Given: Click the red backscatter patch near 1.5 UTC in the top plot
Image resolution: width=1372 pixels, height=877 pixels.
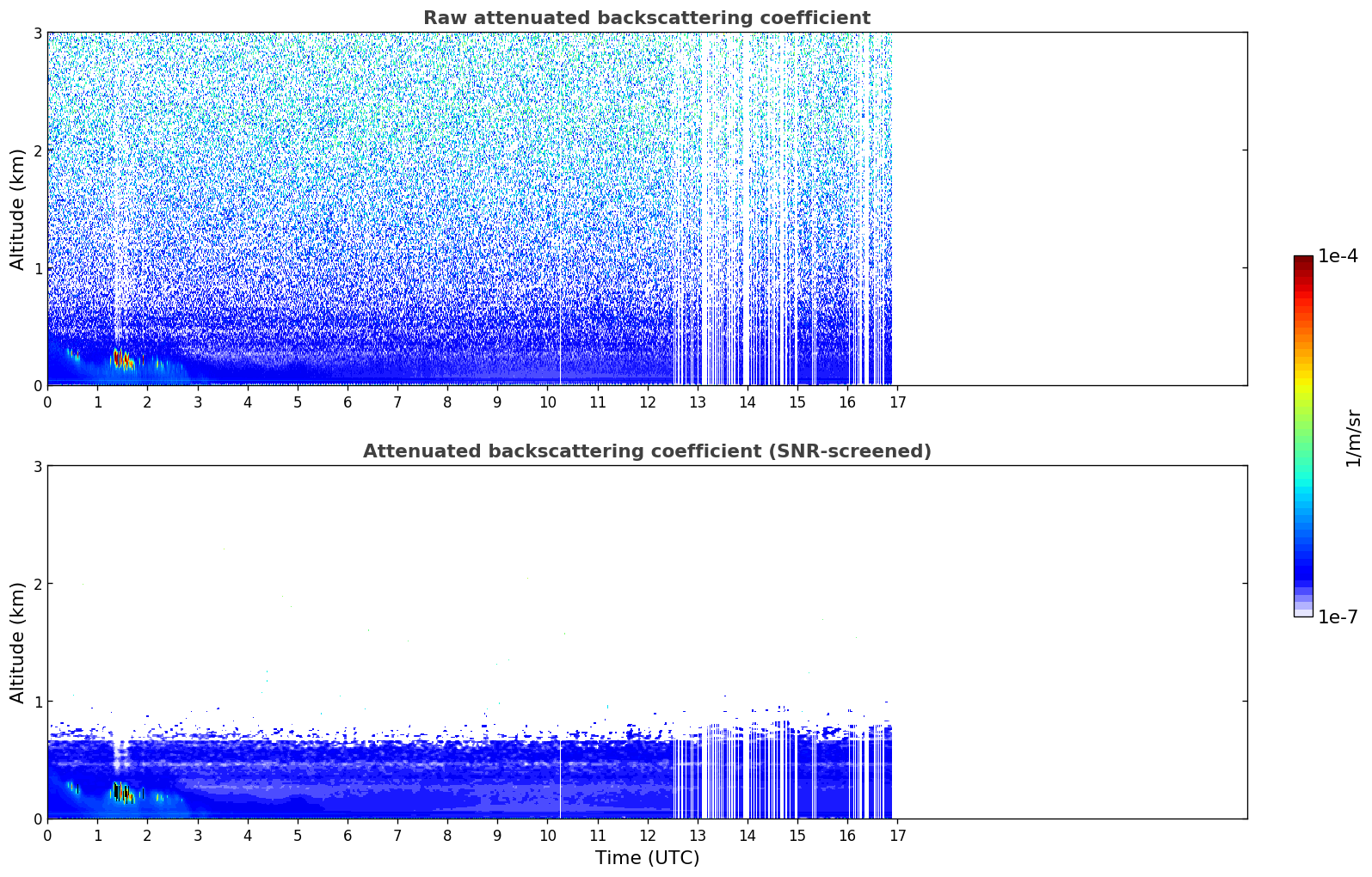Looking at the screenshot, I should [x=122, y=359].
